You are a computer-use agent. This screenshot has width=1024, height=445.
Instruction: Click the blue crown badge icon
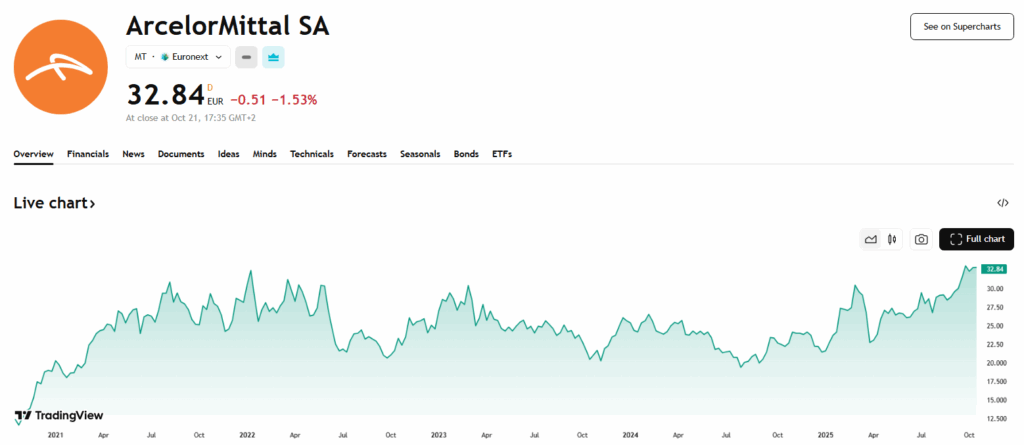[x=273, y=57]
